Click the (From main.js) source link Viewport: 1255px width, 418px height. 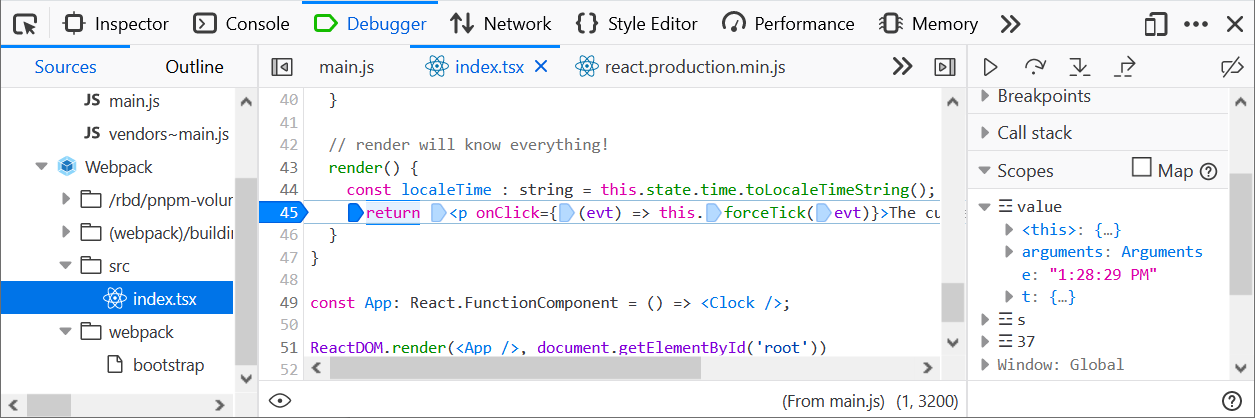click(832, 401)
